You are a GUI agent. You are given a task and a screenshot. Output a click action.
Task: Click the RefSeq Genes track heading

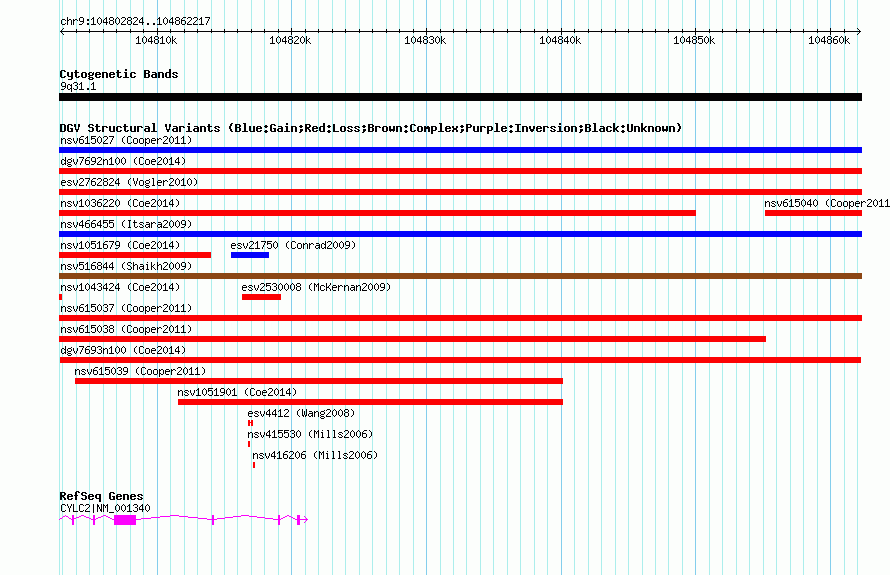102,496
